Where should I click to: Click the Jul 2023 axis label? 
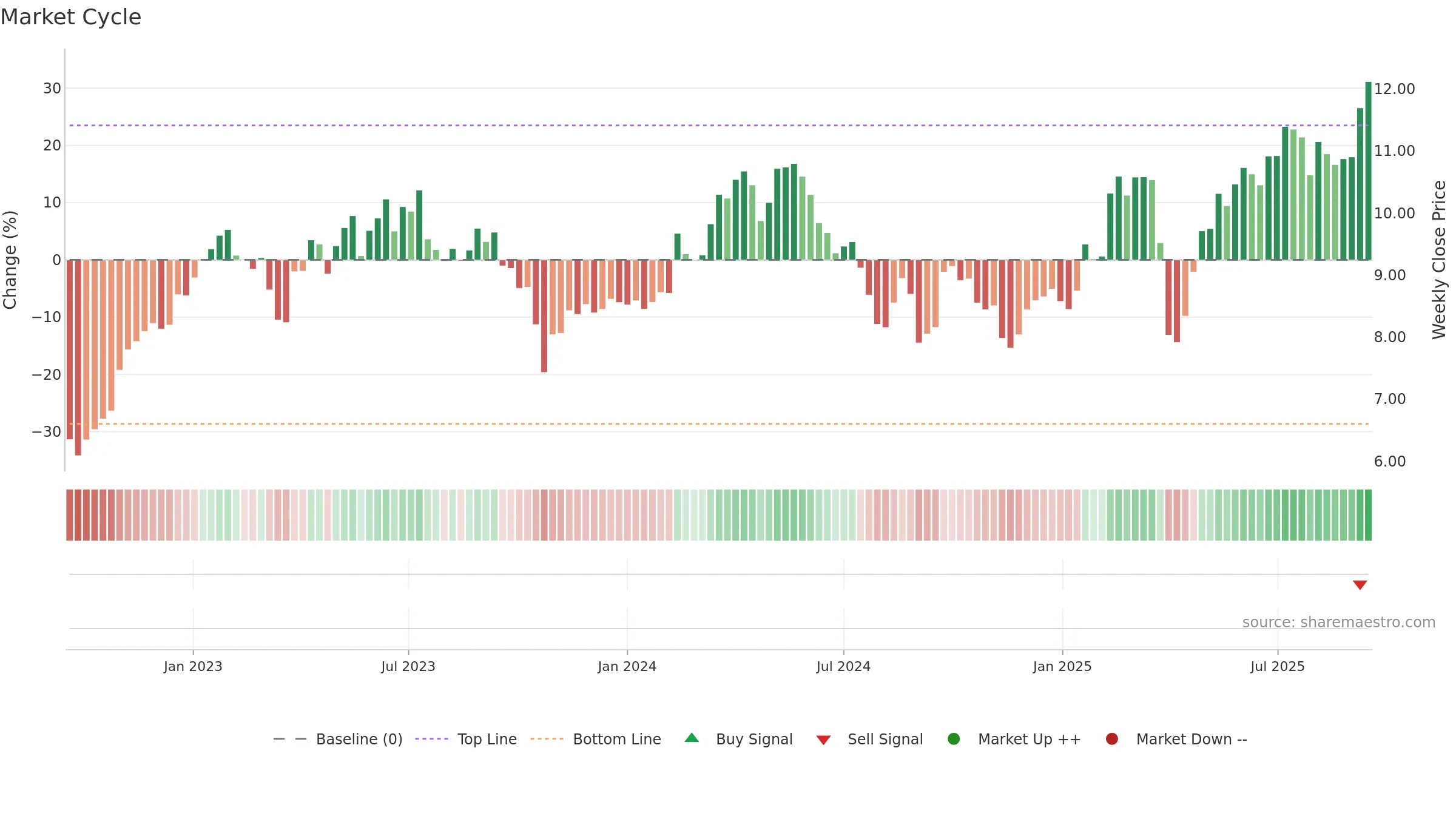[x=408, y=667]
